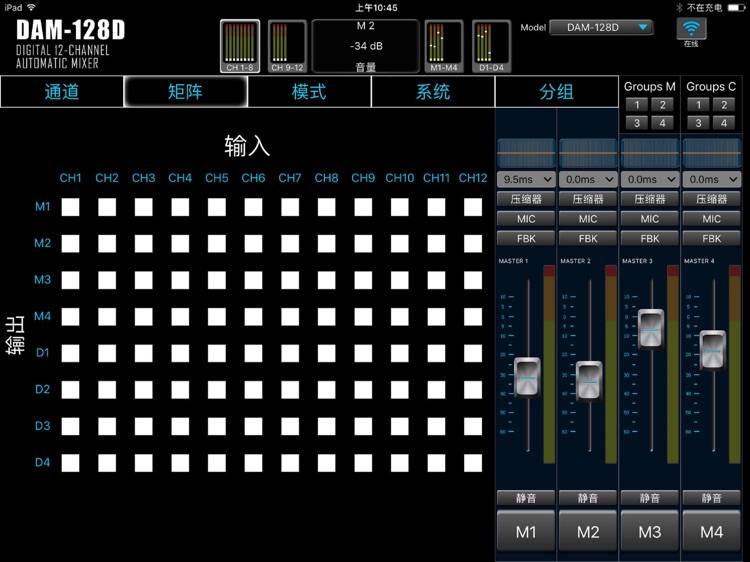
Task: Click the 压缩器 button on Master 3
Action: tap(650, 199)
